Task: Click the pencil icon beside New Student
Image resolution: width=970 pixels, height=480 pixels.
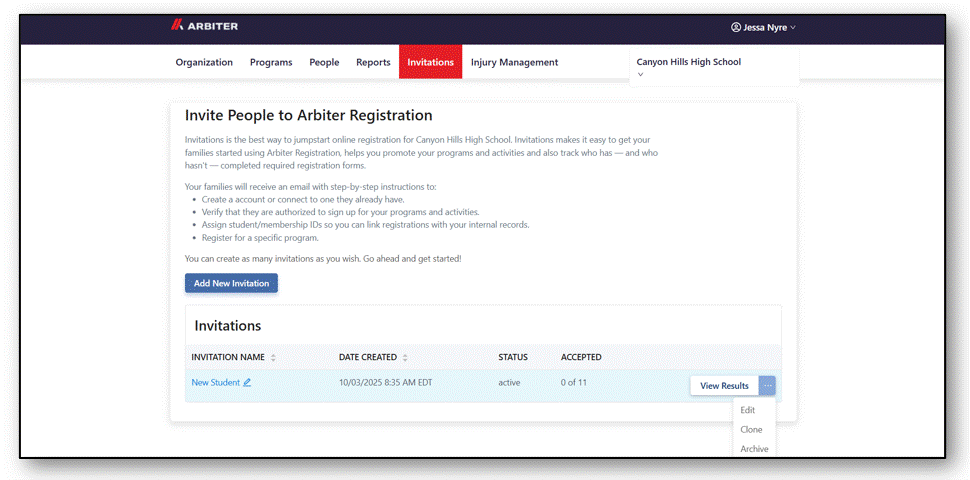Action: (247, 382)
